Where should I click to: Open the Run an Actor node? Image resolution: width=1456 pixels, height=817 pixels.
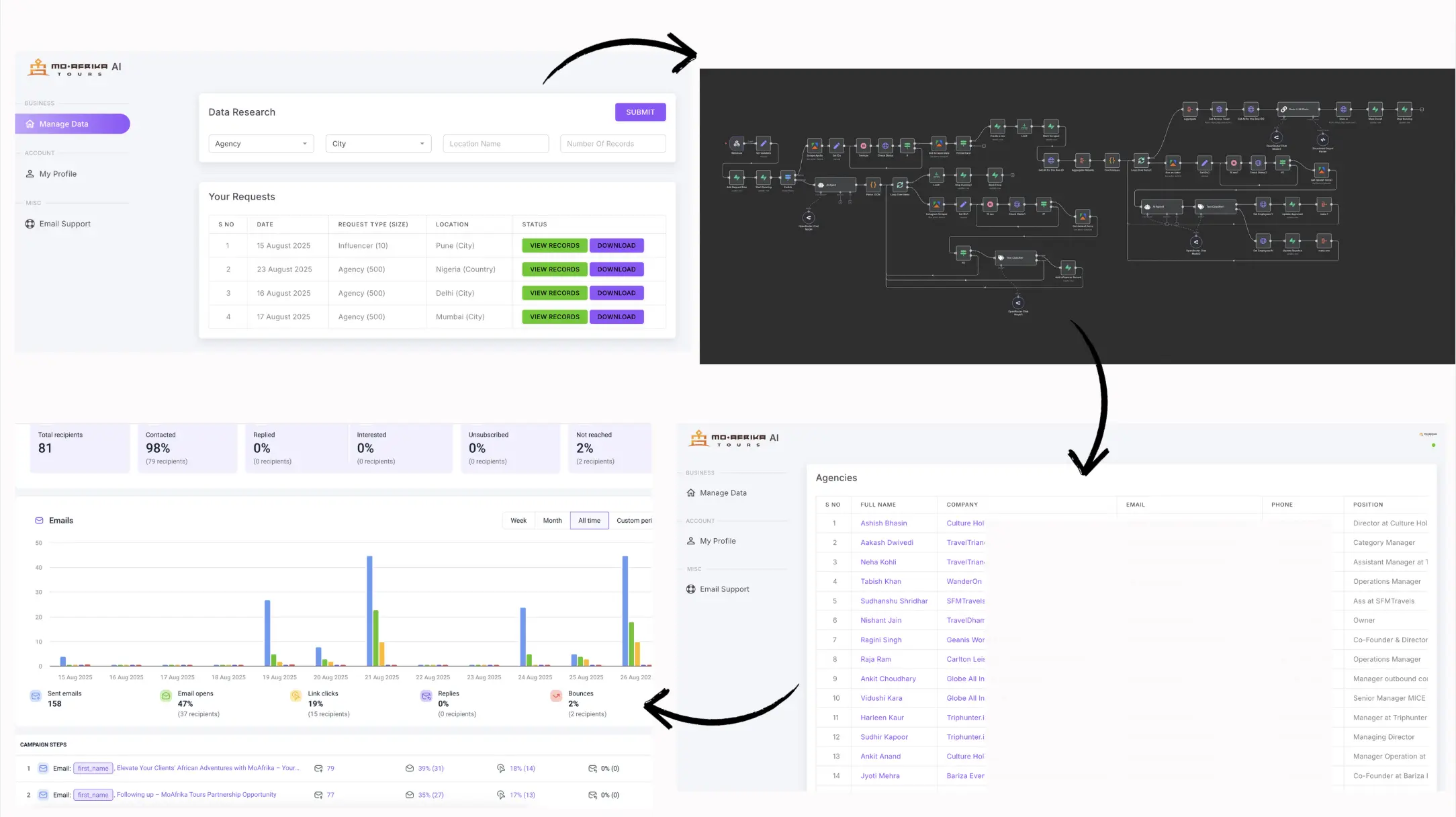(x=1173, y=163)
